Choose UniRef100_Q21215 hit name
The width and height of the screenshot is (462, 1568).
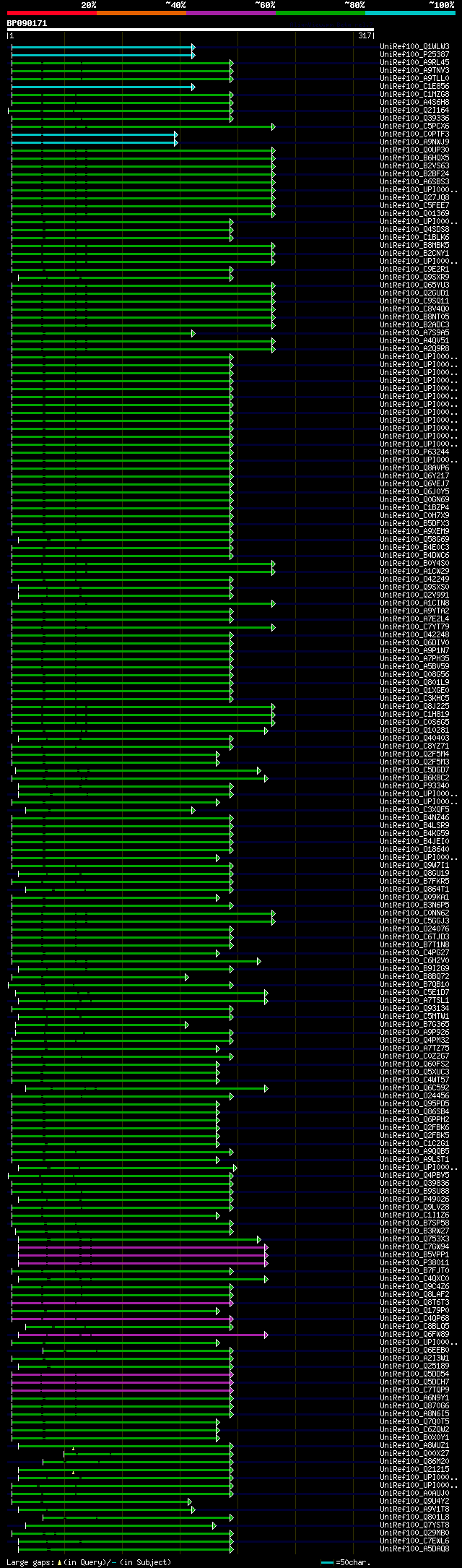click(414, 1470)
